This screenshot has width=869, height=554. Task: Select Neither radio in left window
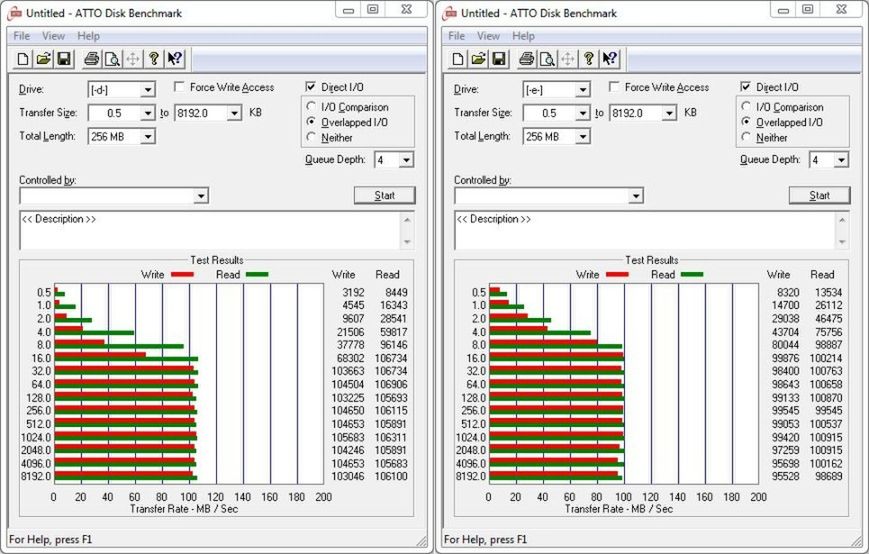pos(311,137)
